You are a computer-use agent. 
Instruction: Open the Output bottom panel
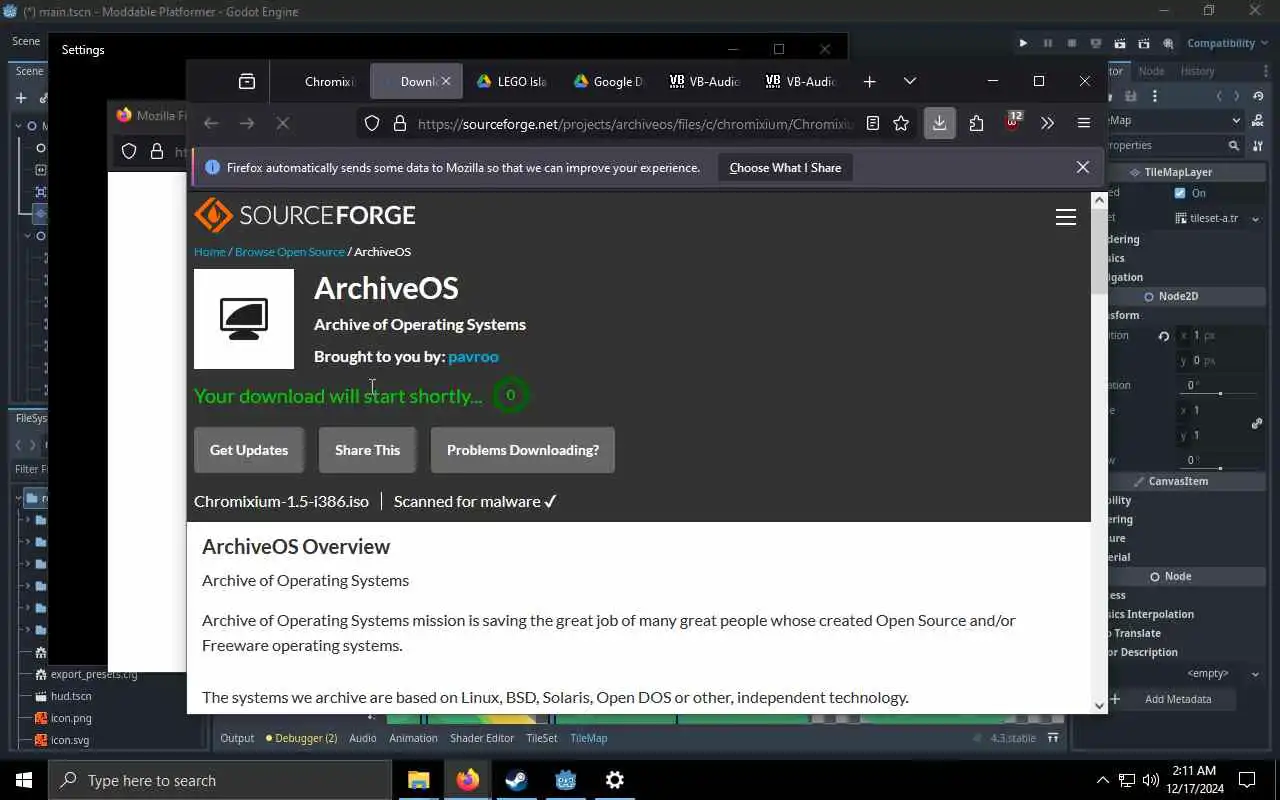(237, 738)
